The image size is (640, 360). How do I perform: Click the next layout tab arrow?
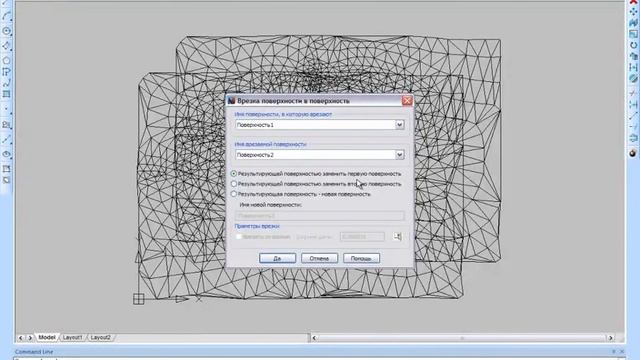click(x=30, y=338)
